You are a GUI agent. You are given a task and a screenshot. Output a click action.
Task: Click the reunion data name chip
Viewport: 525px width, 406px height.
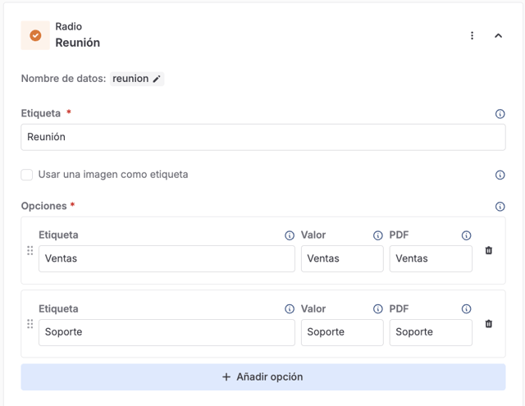[x=137, y=79]
